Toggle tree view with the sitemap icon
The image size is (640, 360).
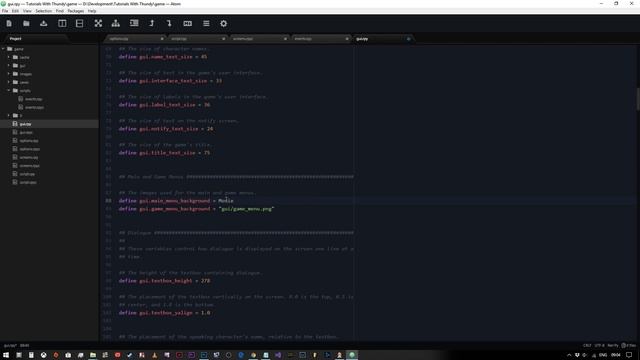click(116, 24)
